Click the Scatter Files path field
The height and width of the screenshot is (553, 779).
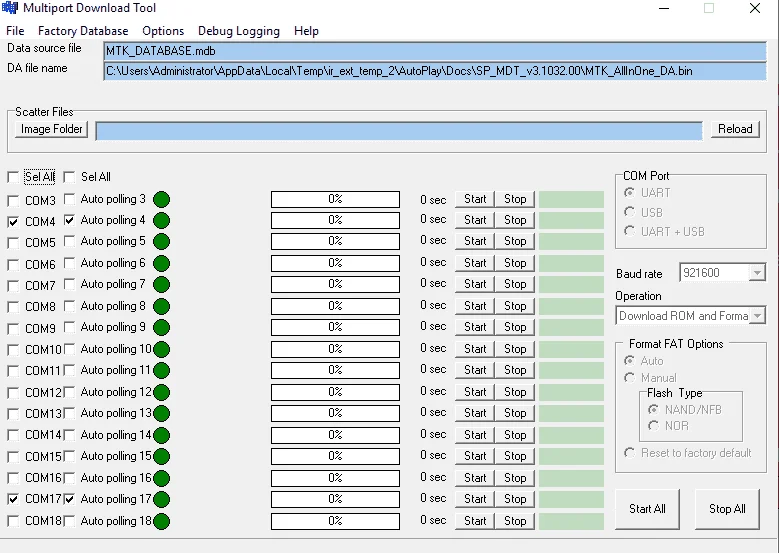coord(399,131)
